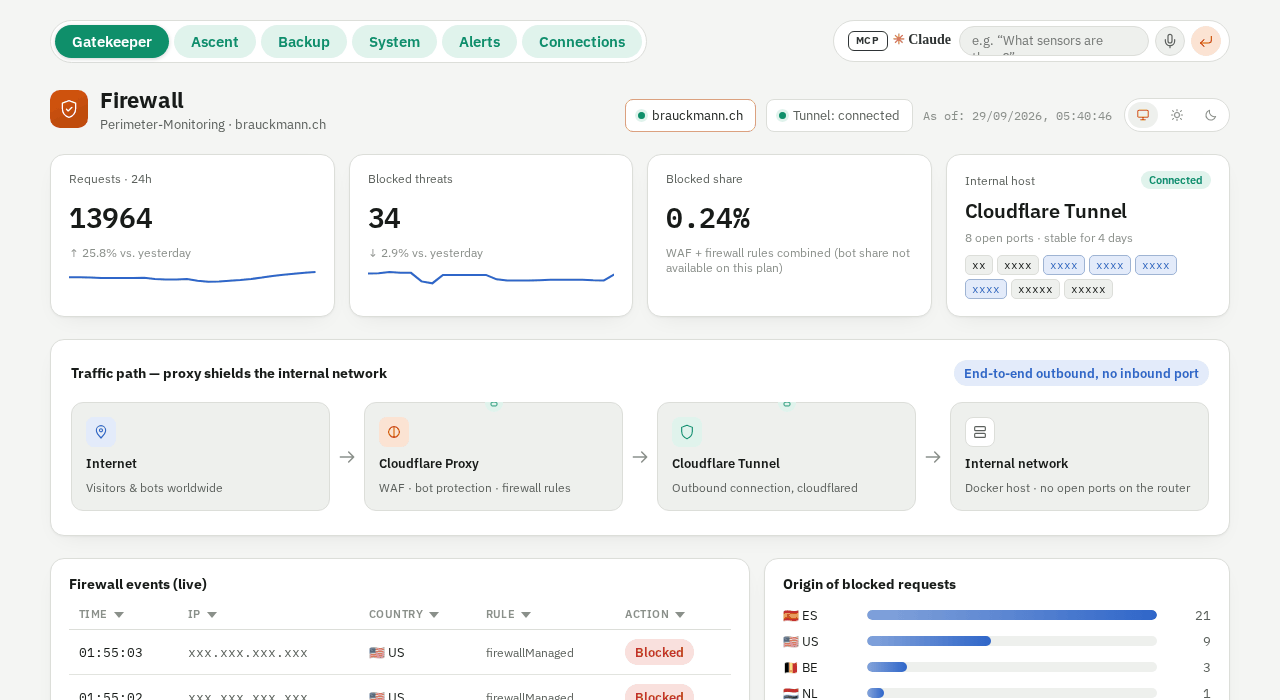Screen dimensions: 1280x700
Task: Click the arrow between Internet and Cloudflare Proxy
Action: click(x=347, y=457)
